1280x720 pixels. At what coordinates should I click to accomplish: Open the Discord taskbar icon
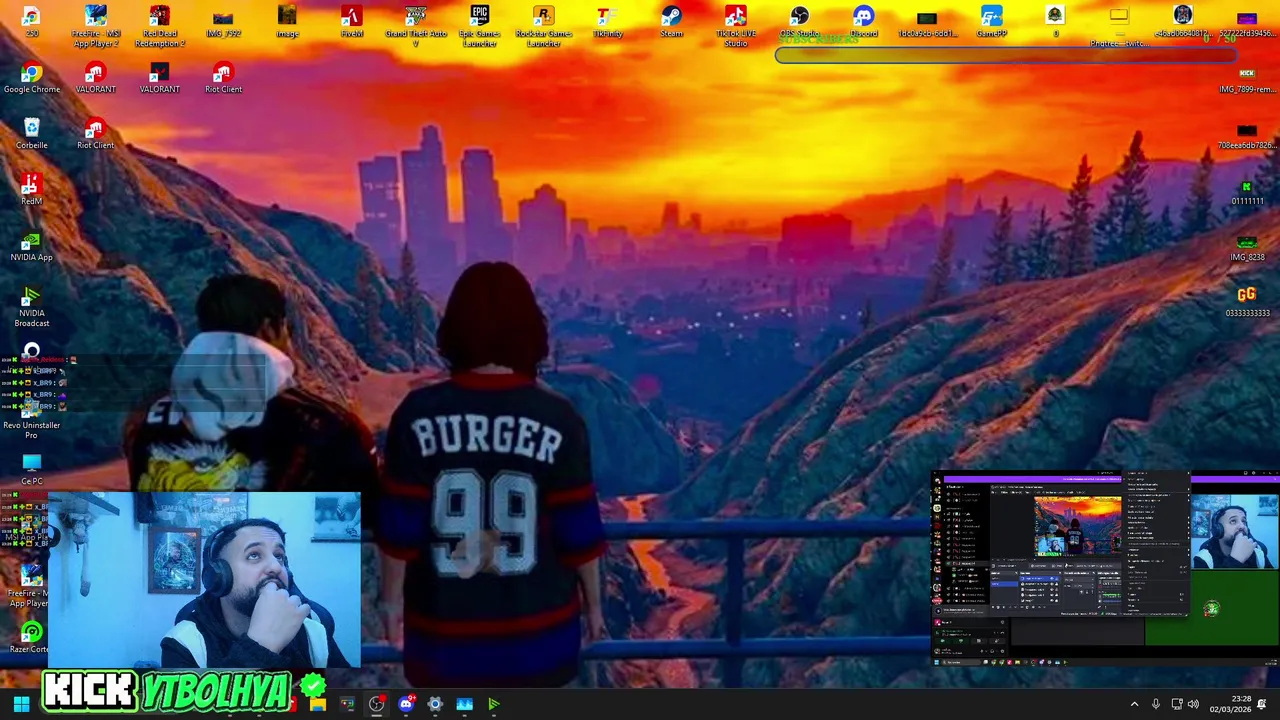(x=406, y=704)
